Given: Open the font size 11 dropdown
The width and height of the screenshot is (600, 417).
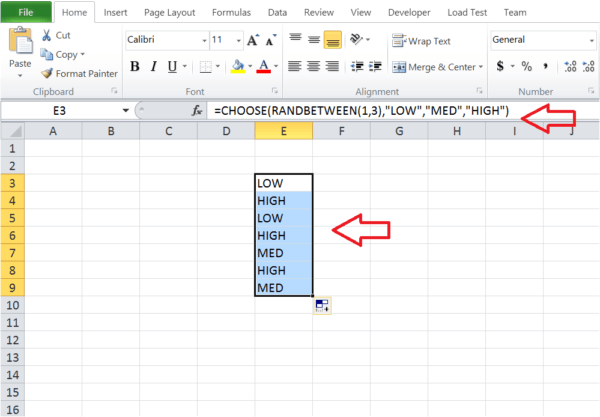Looking at the screenshot, I should coord(238,40).
